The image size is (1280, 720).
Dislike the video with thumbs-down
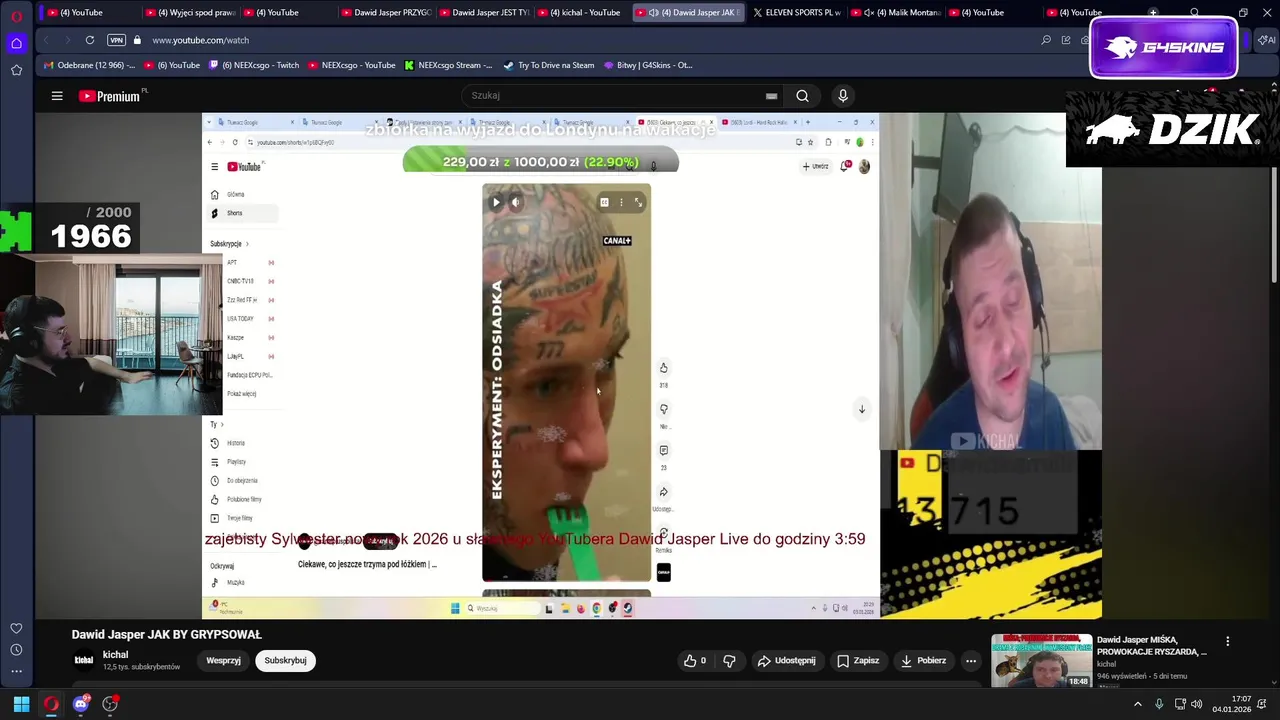click(729, 661)
